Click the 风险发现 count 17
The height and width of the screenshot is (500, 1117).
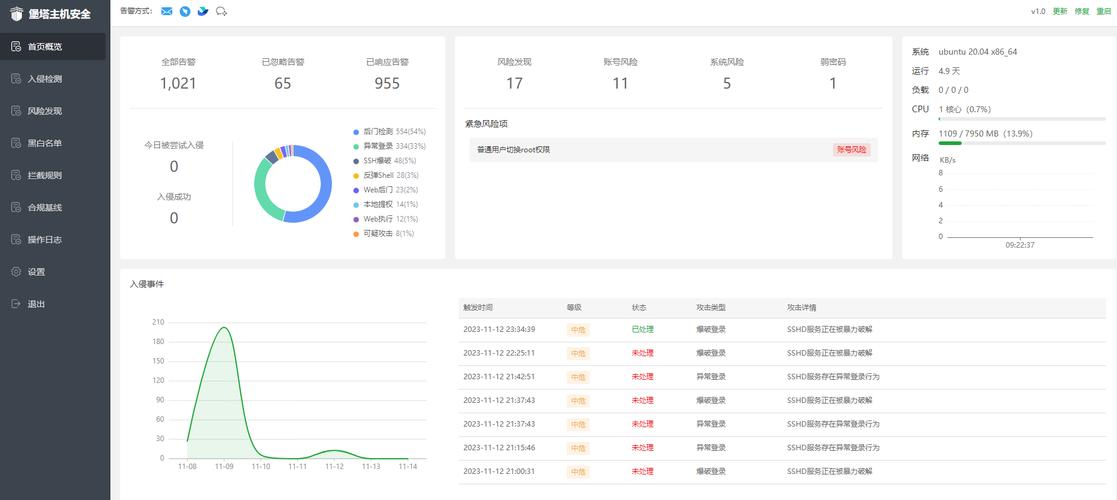click(x=514, y=83)
